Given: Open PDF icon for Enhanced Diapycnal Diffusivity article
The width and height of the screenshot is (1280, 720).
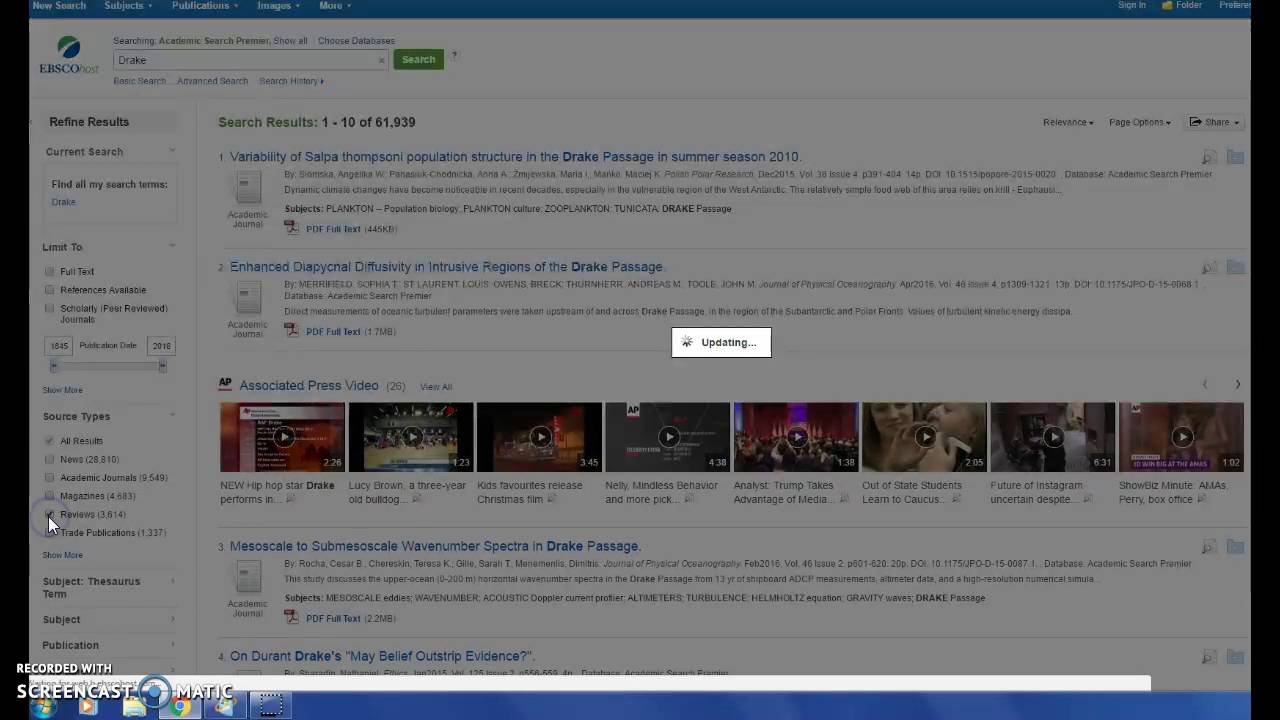Looking at the screenshot, I should (x=292, y=331).
